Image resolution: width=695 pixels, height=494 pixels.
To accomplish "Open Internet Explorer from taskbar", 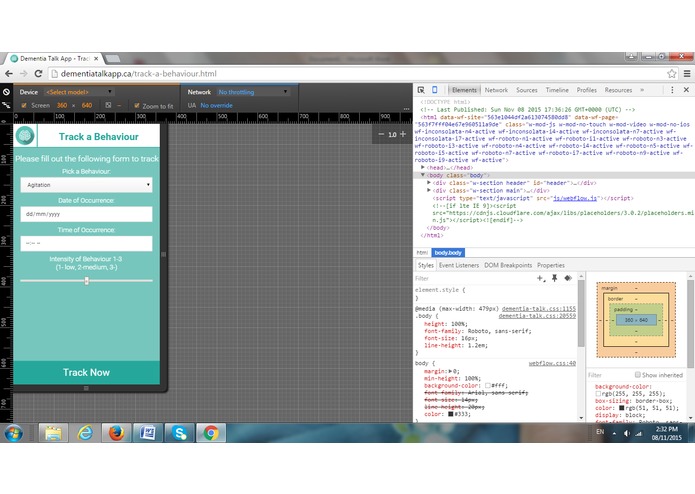I will tap(85, 432).
